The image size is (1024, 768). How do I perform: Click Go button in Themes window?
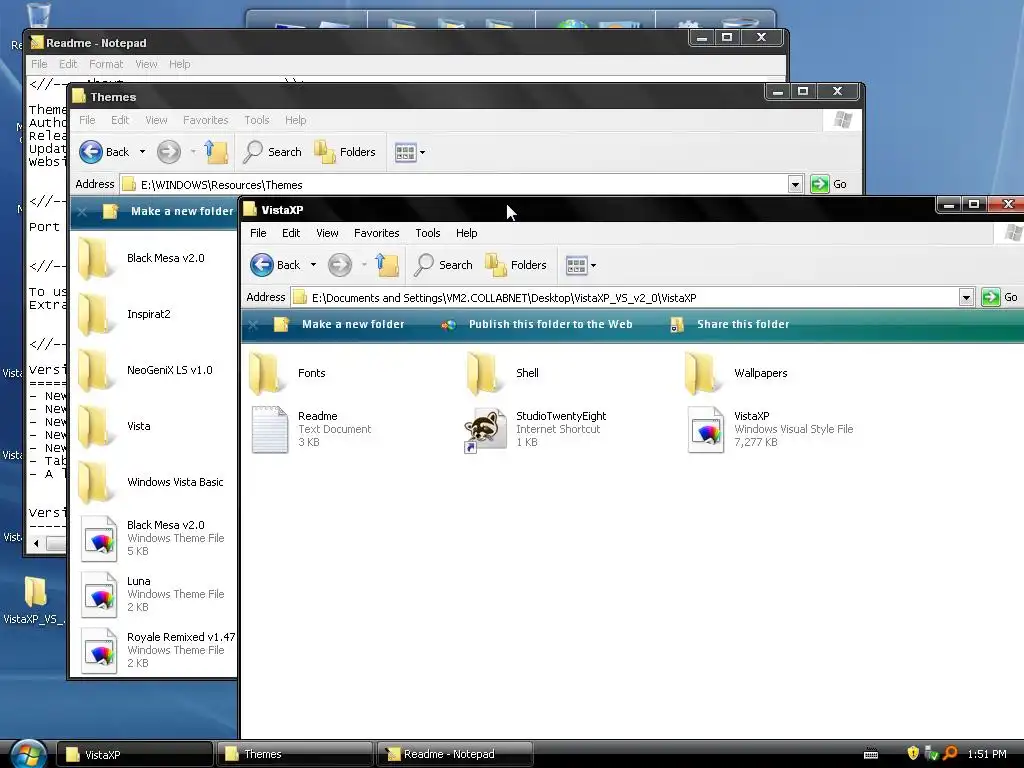point(829,184)
